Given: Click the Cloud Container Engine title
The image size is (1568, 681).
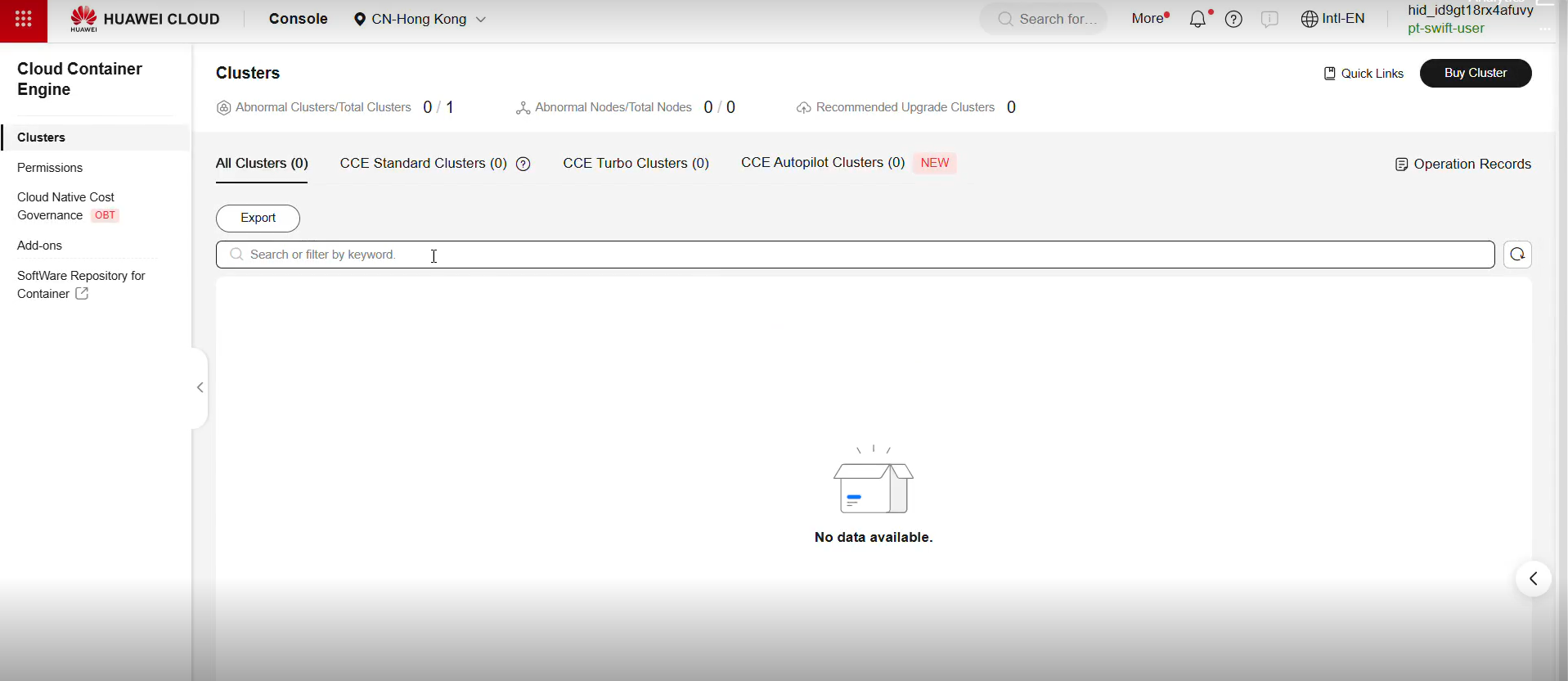Looking at the screenshot, I should 80,79.
